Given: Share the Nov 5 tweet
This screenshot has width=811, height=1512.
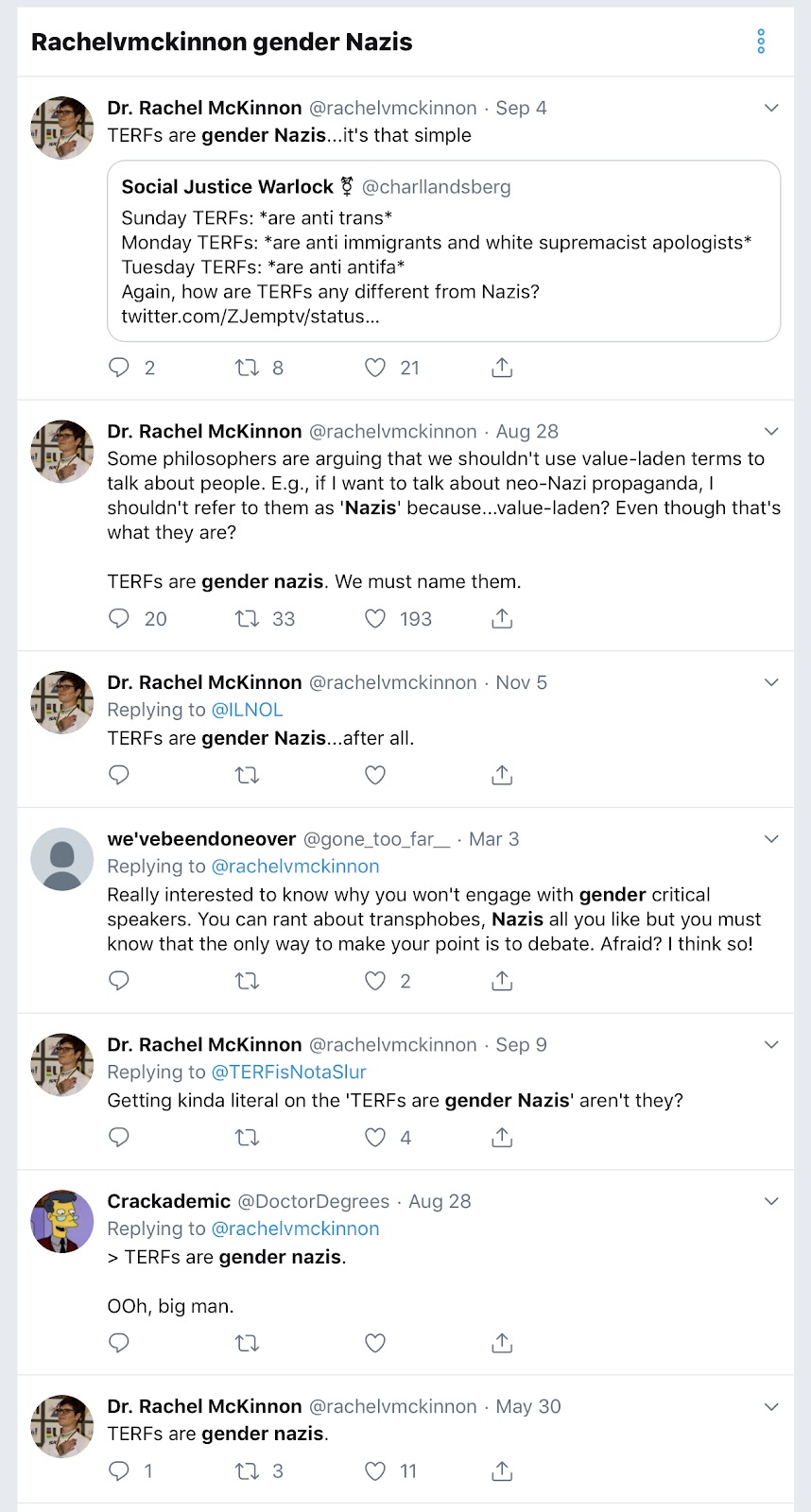Looking at the screenshot, I should pos(502,776).
